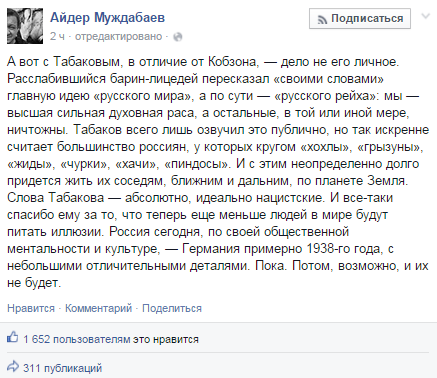Screen dimensions: 437x378
Task: Click 'это нравится' text beside likes count
Action: coord(166,339)
